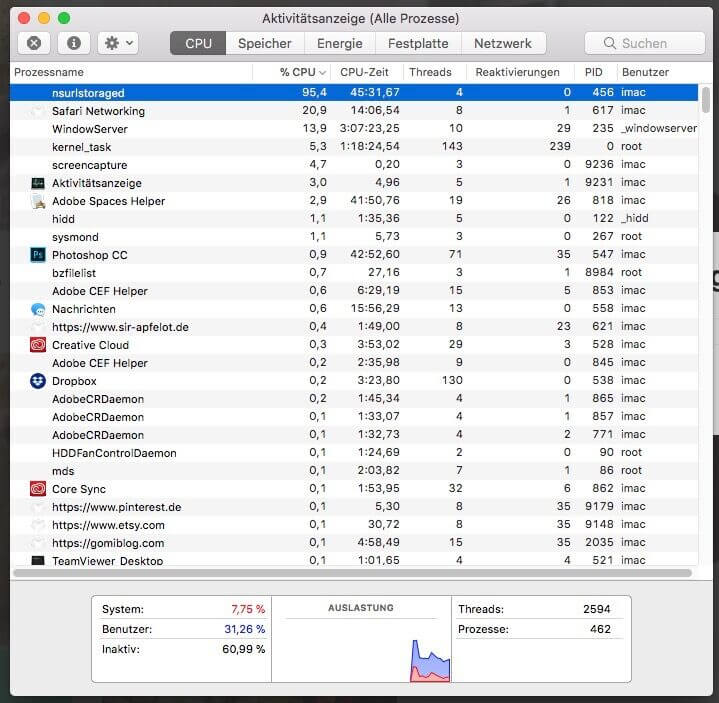The image size is (719, 703).
Task: Click the Adobe Spaces Helper icon
Action: coord(38,201)
